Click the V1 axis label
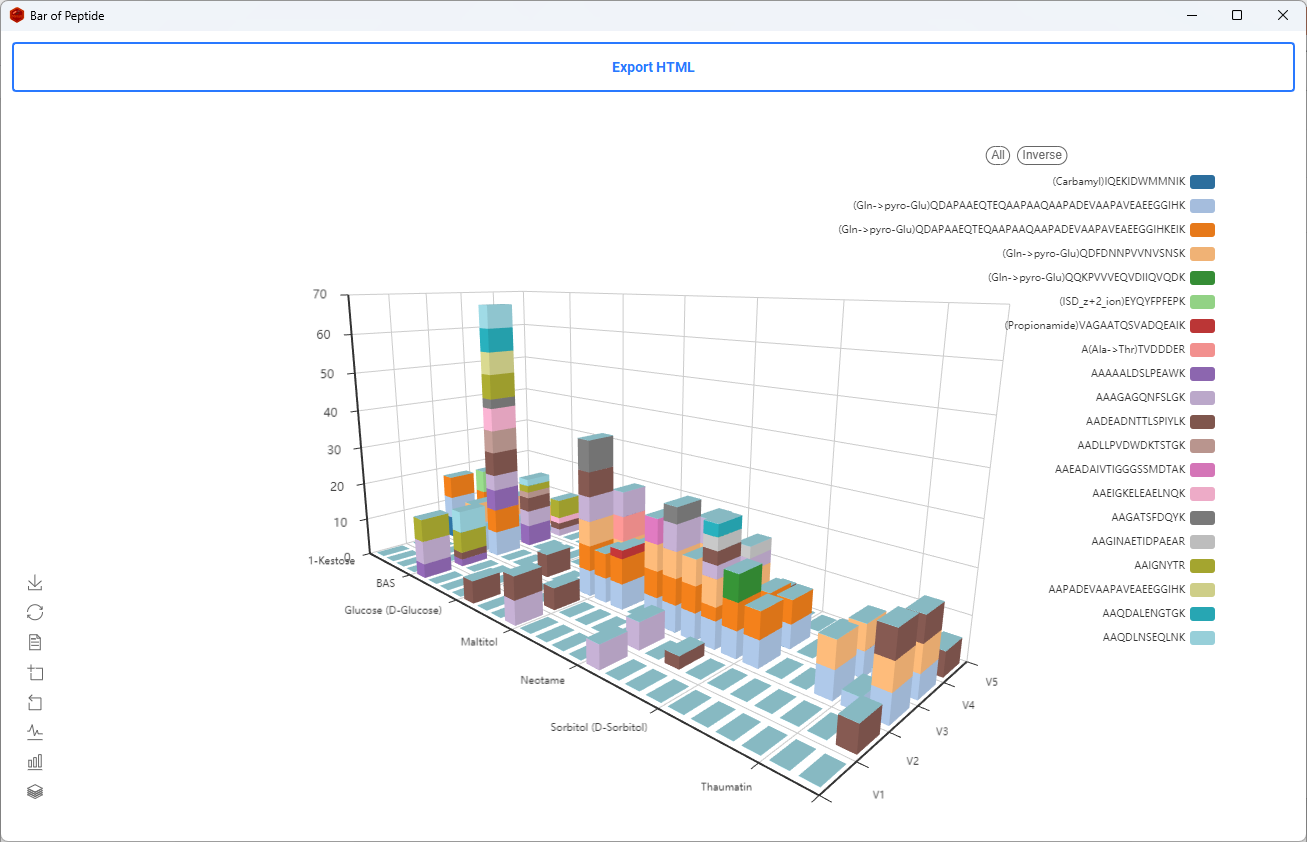 pyautogui.click(x=879, y=796)
